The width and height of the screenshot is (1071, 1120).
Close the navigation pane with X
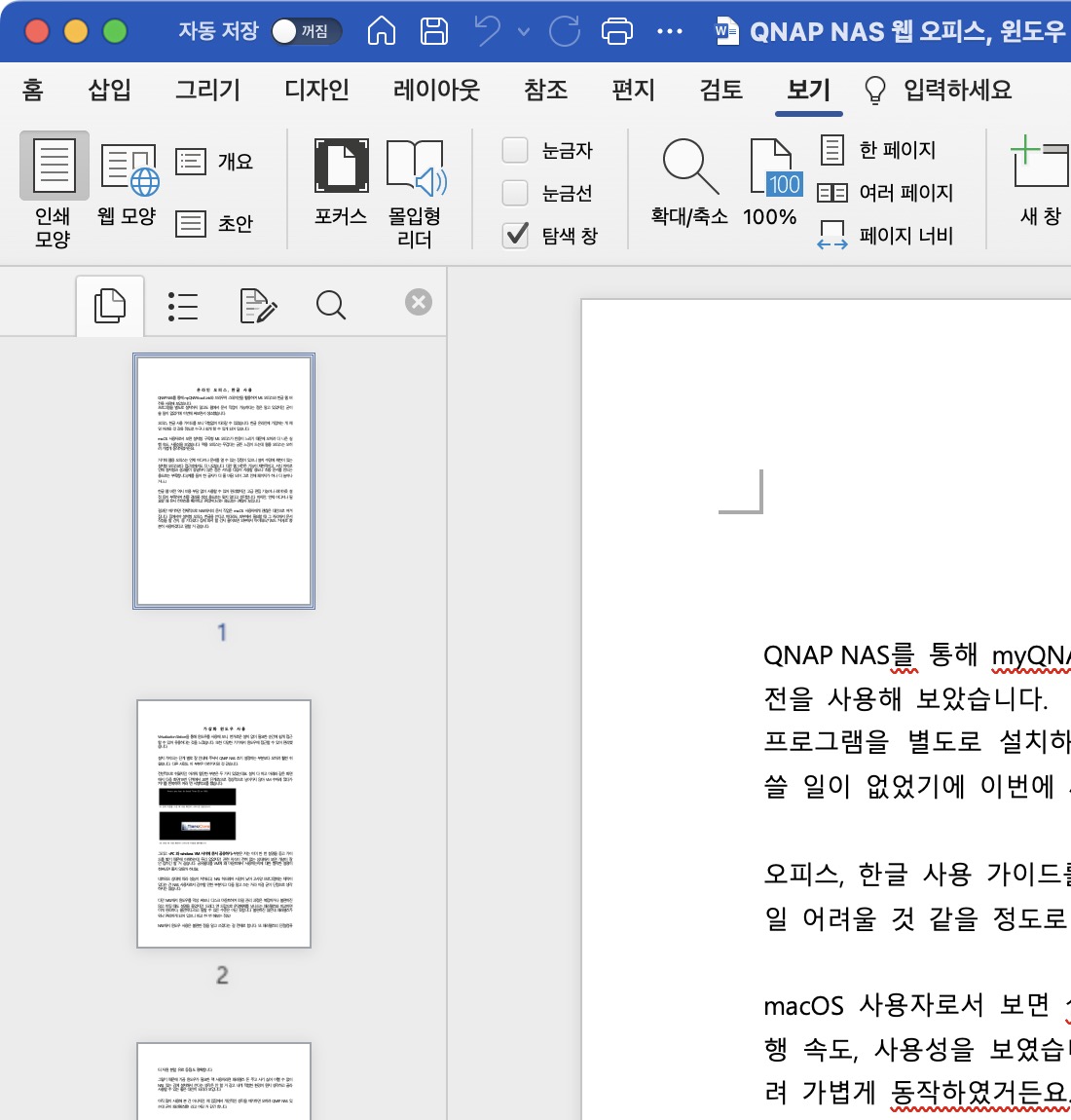coord(419,302)
